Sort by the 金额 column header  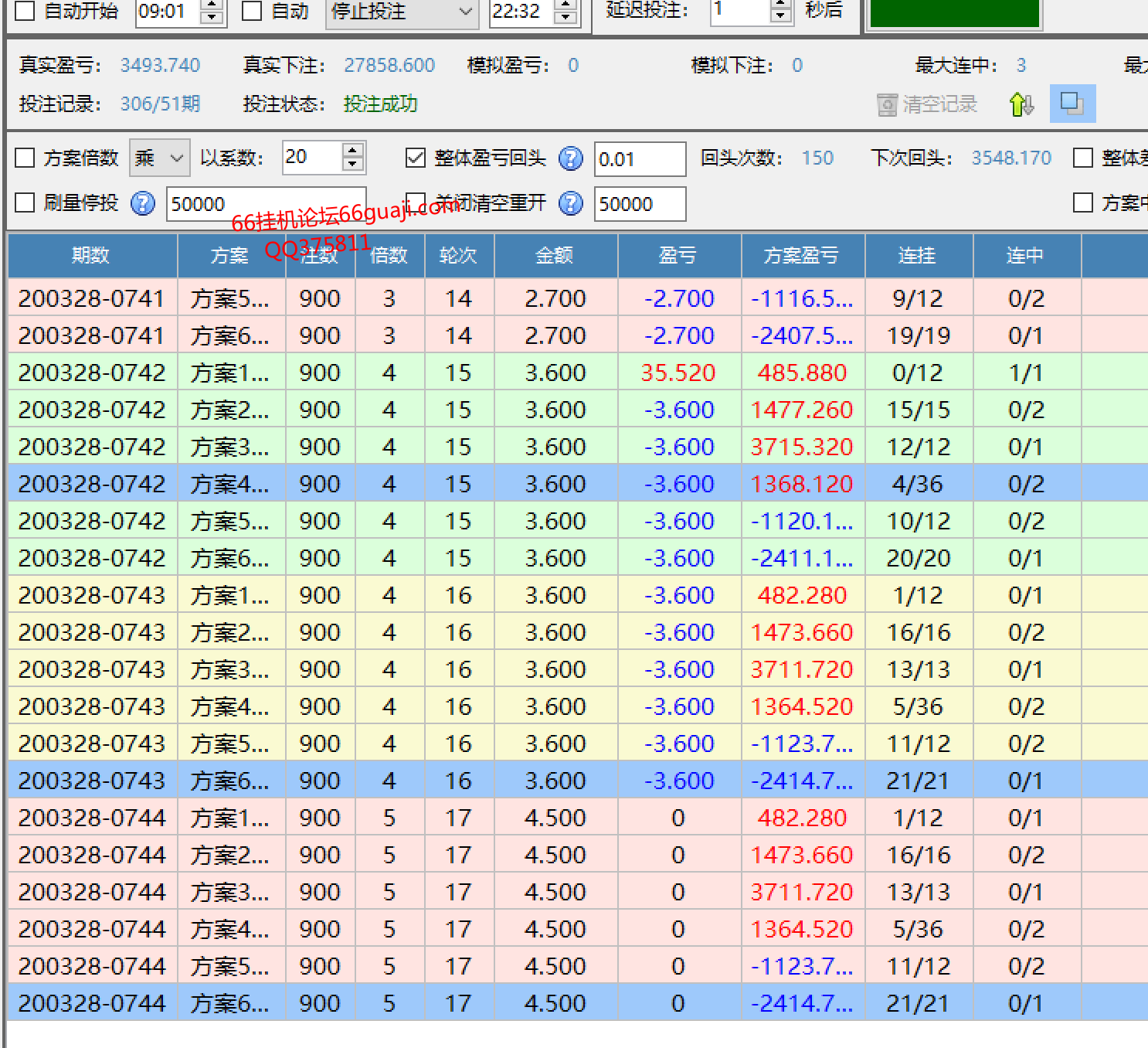[x=555, y=256]
